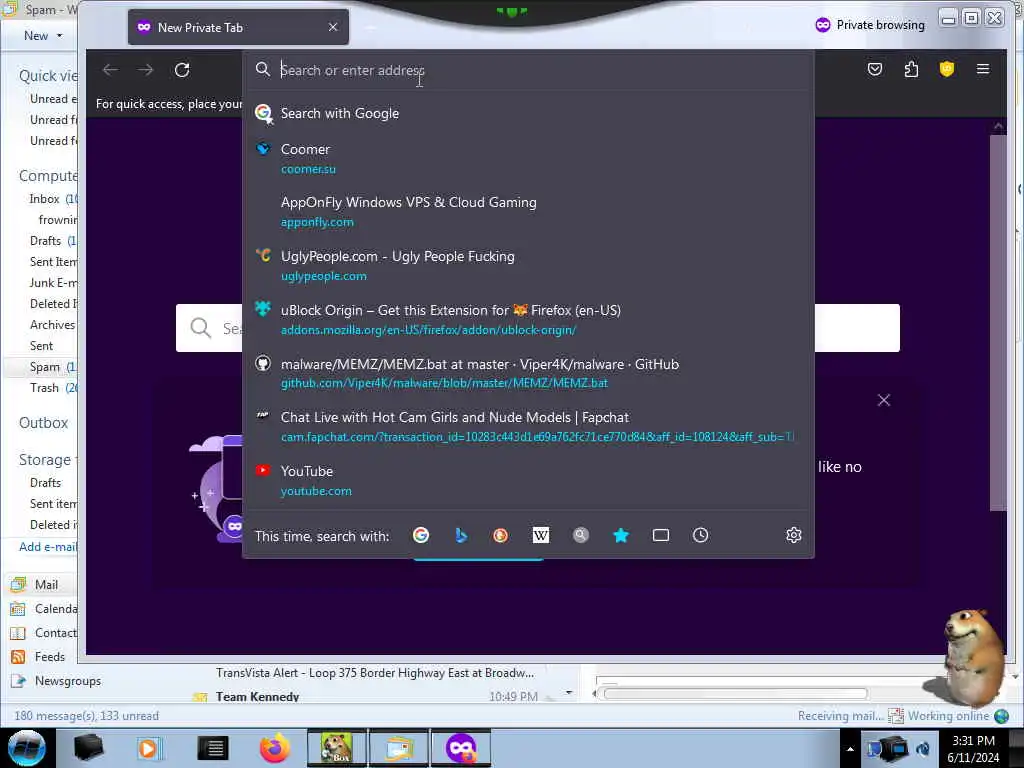Screen dimensions: 1024x768
Task: Close the New Private Tab
Action: point(333,27)
